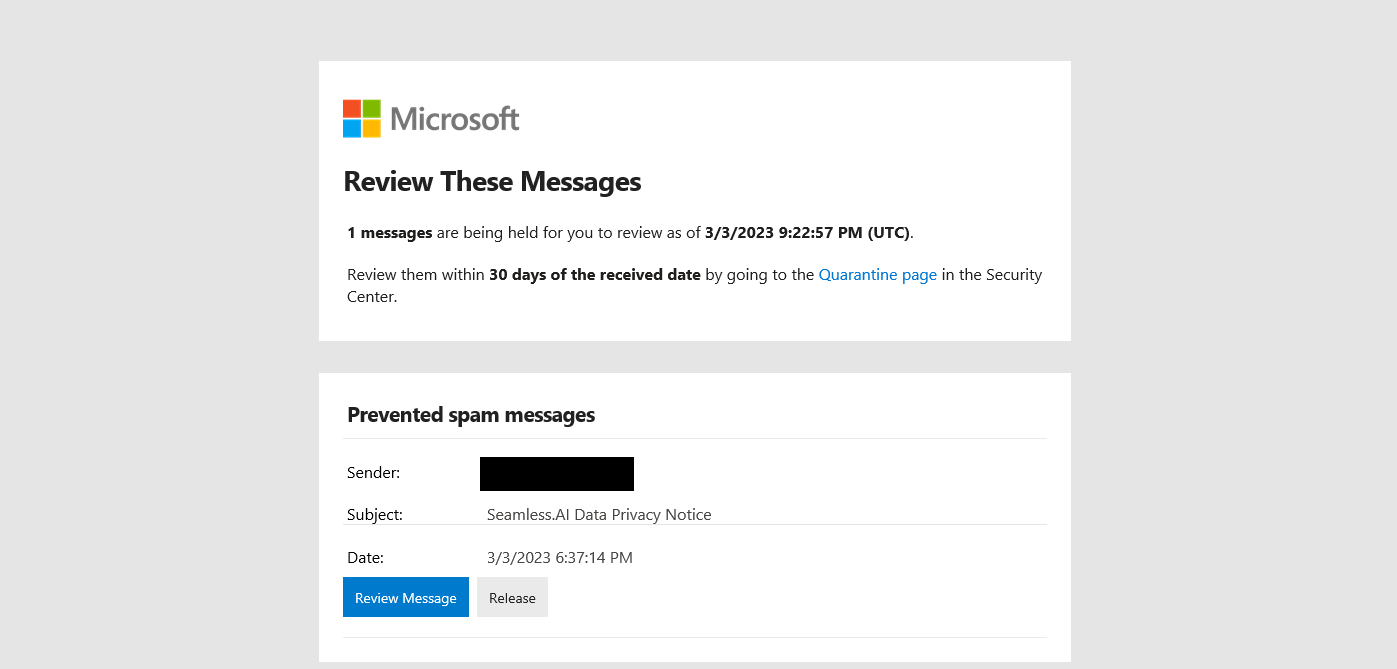Click the Microsoft wordmark text
This screenshot has height=669, width=1397.
[x=455, y=117]
